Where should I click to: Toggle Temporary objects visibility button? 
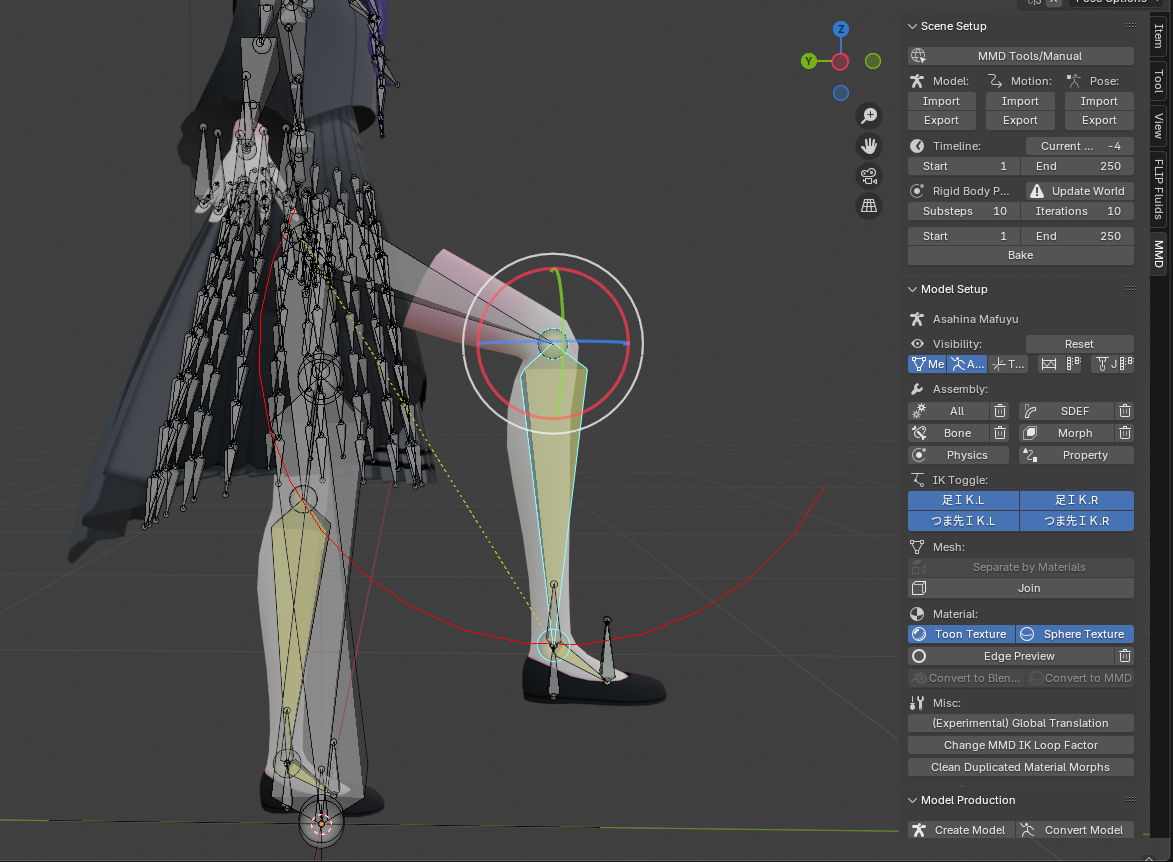[x=1008, y=364]
